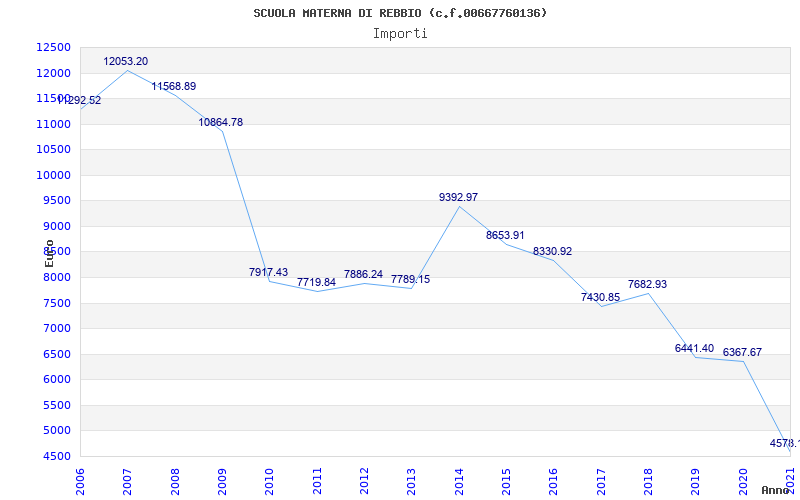This screenshot has height=500, width=800.
Task: Click y-axis tick 10000
Action: (53, 175)
